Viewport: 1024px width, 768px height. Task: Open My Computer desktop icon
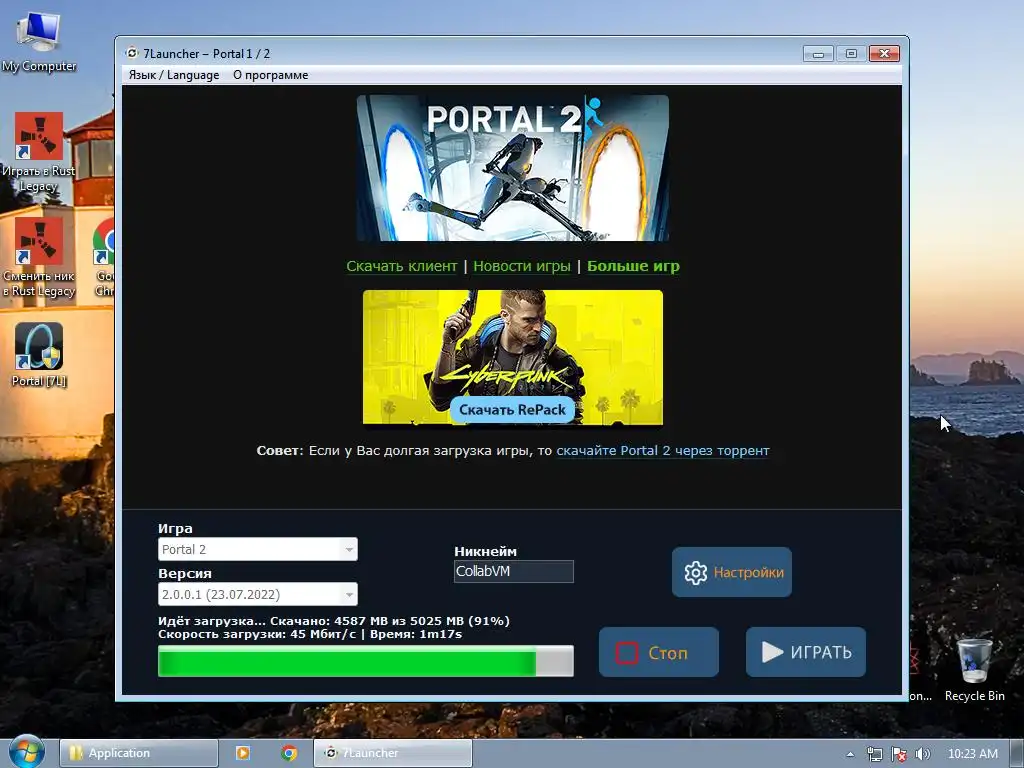click(x=39, y=40)
